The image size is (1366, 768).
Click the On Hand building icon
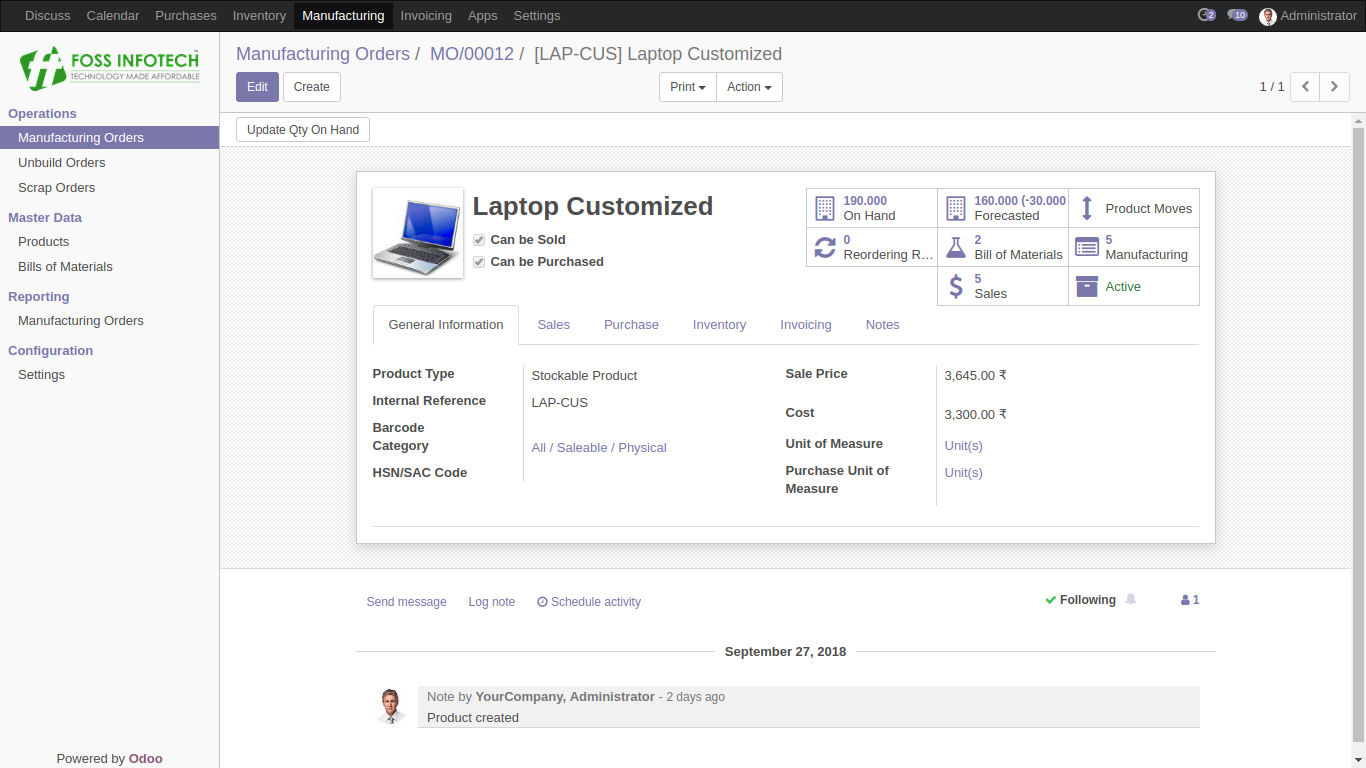point(824,208)
